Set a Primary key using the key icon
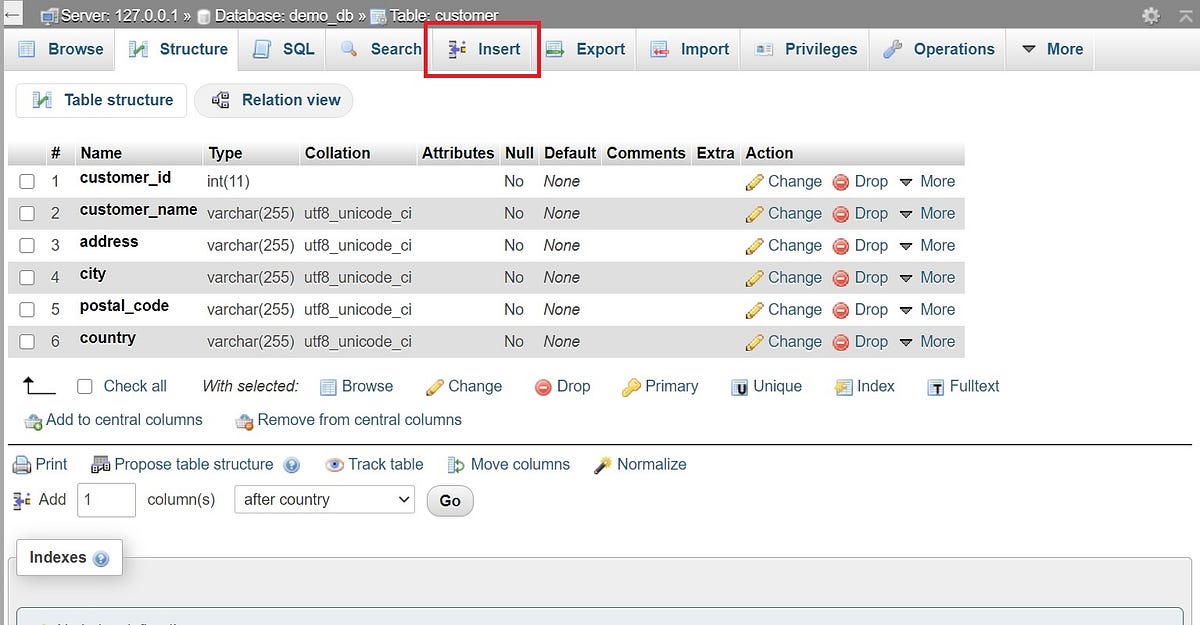 pyautogui.click(x=631, y=386)
